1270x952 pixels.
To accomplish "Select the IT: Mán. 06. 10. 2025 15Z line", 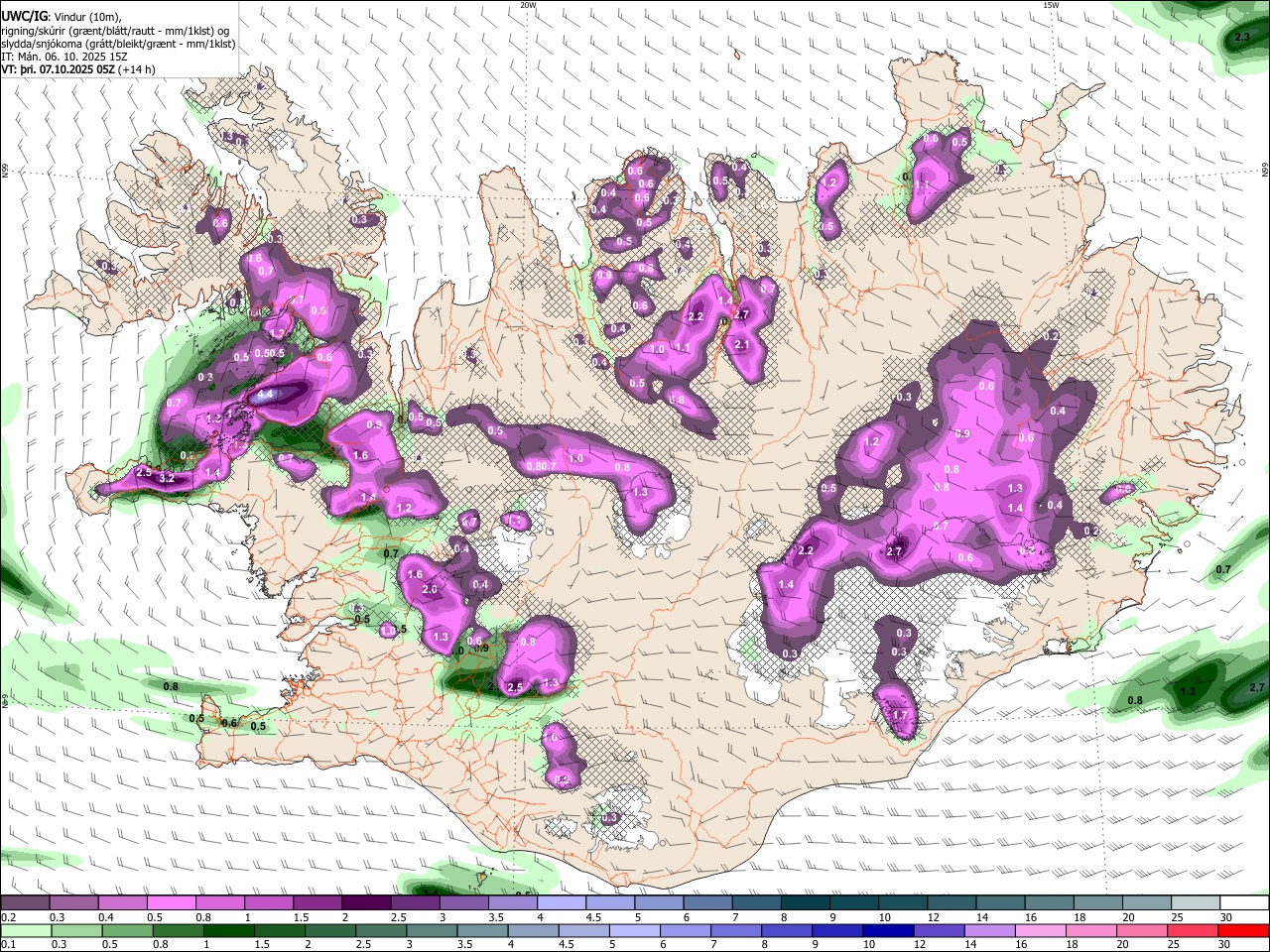I will click(64, 58).
